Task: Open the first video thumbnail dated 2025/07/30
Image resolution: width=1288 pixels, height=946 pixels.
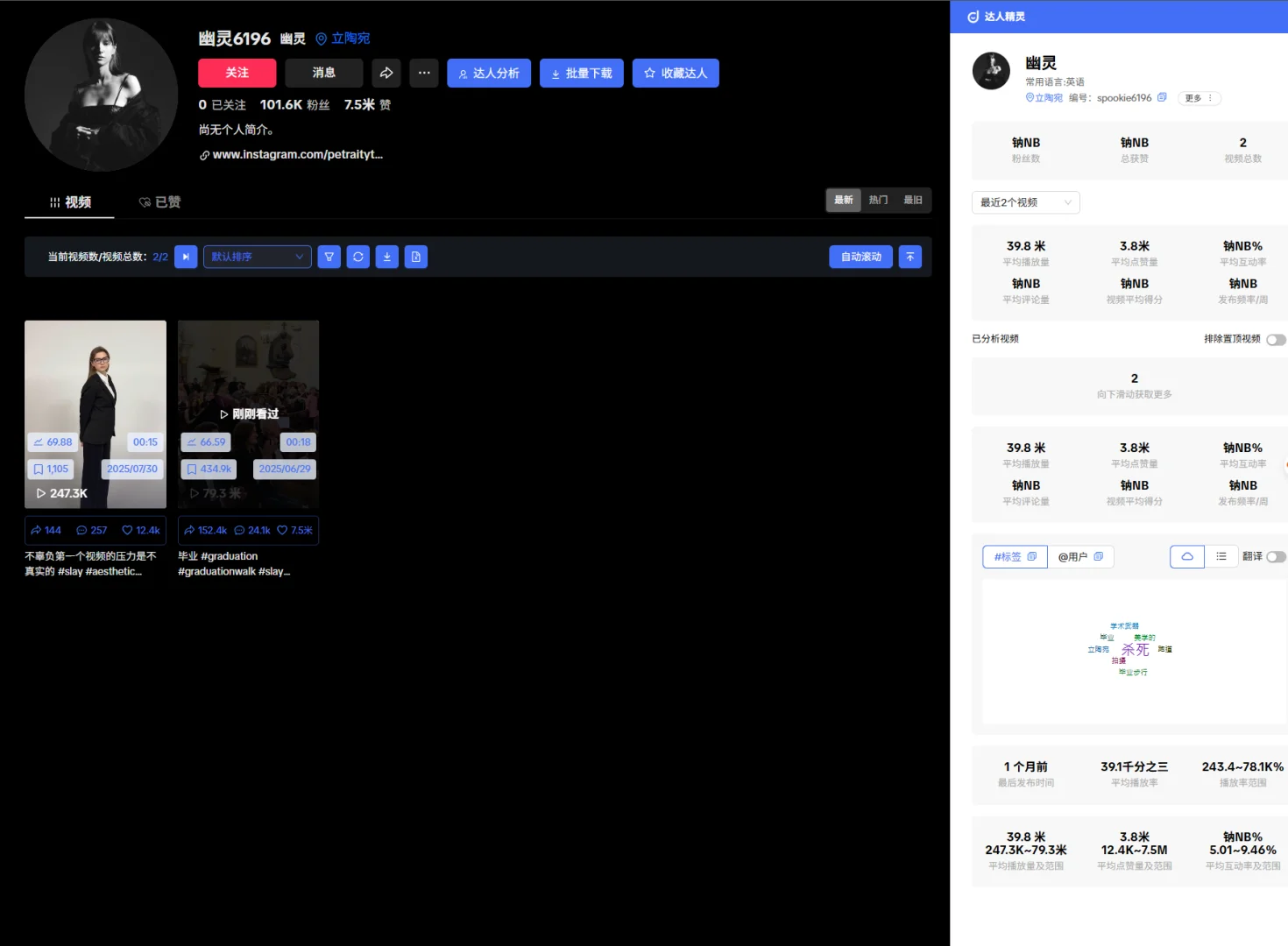Action: (96, 414)
